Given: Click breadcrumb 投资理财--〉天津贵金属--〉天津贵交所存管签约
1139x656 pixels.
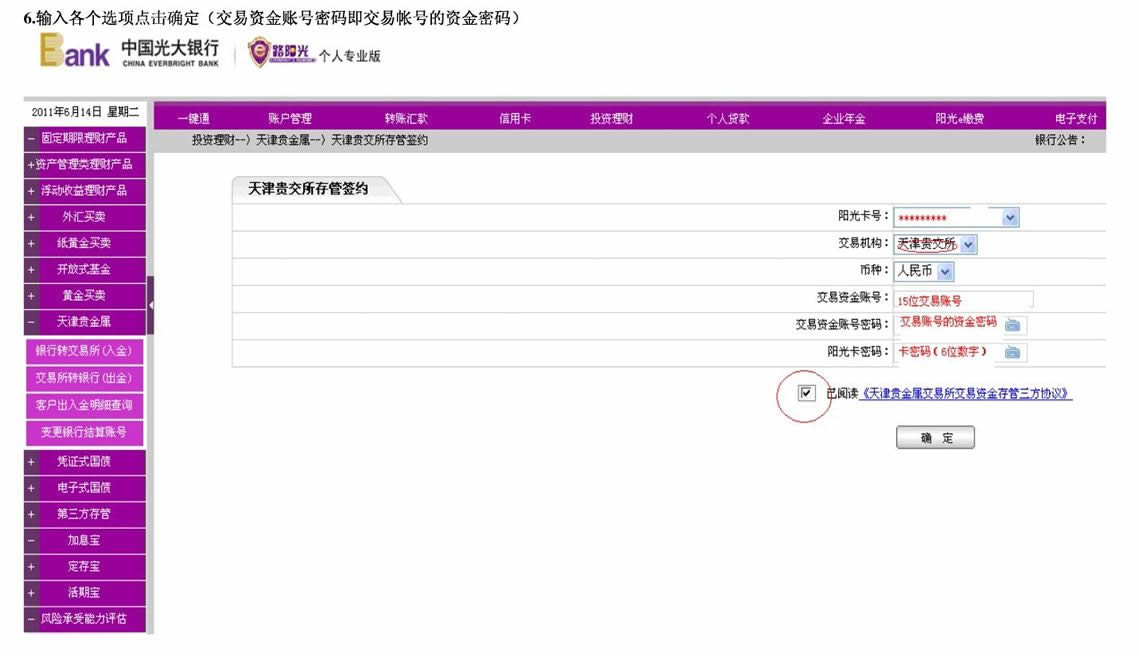Looking at the screenshot, I should (x=309, y=139).
